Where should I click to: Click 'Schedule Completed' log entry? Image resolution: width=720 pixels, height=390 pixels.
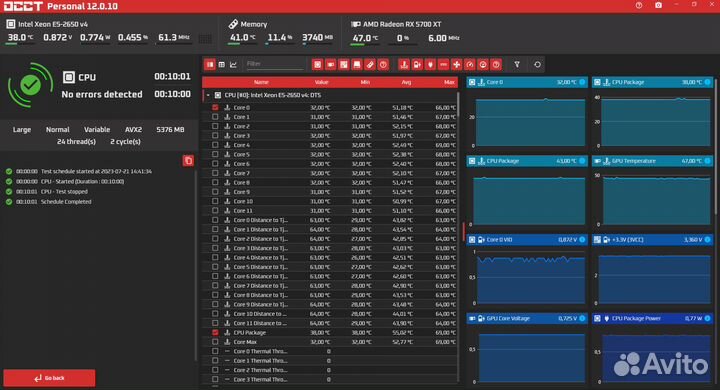(66, 202)
